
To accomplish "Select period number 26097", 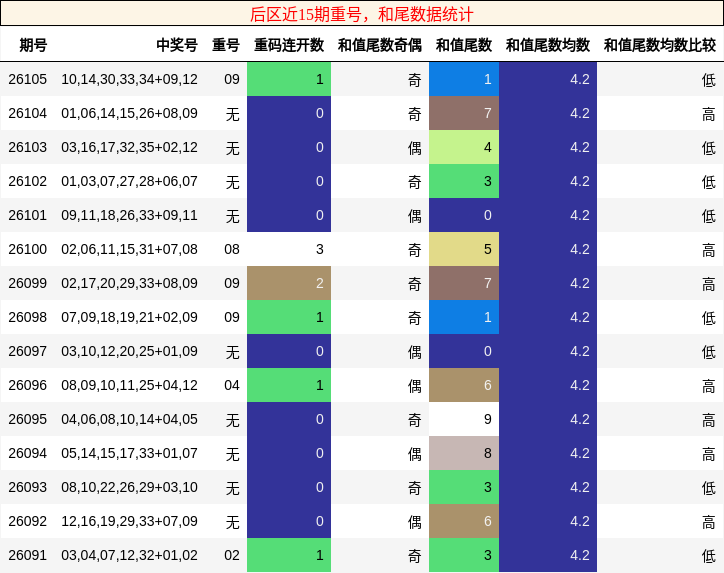I will [27, 351].
